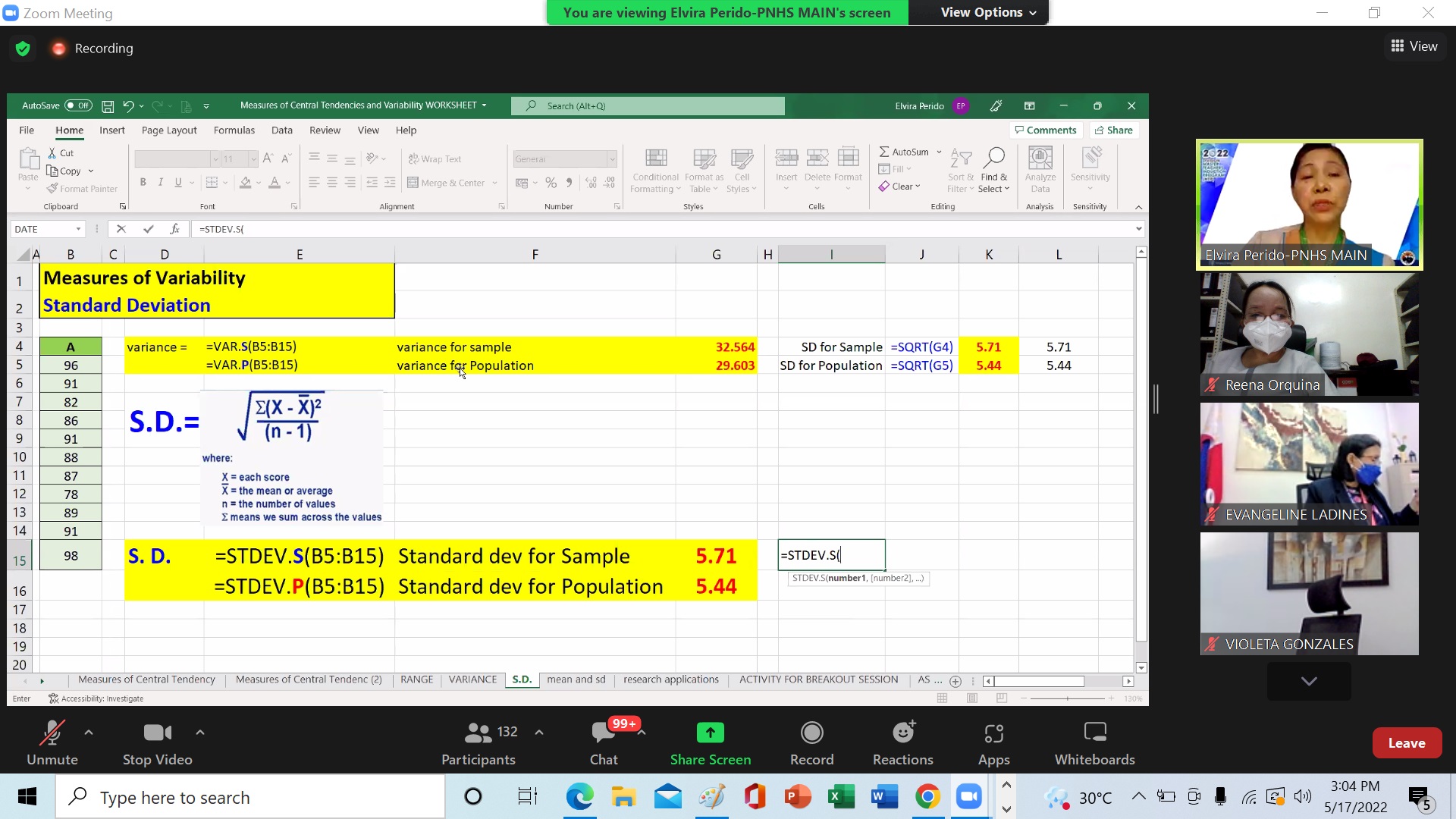
Task: Open the Whiteboards icon
Action: [x=1094, y=733]
